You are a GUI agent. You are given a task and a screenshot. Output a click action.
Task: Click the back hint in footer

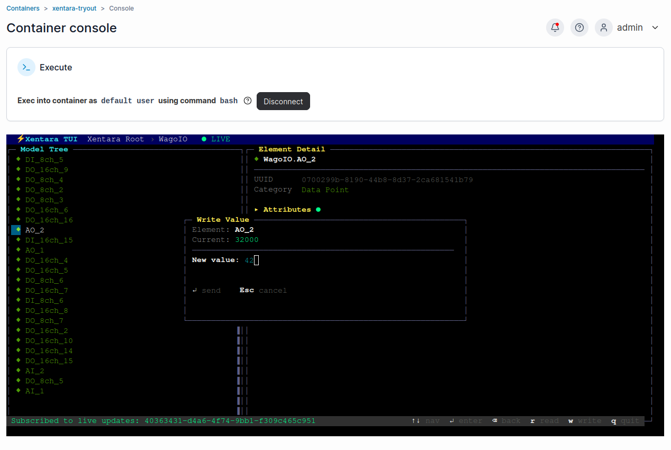506,421
